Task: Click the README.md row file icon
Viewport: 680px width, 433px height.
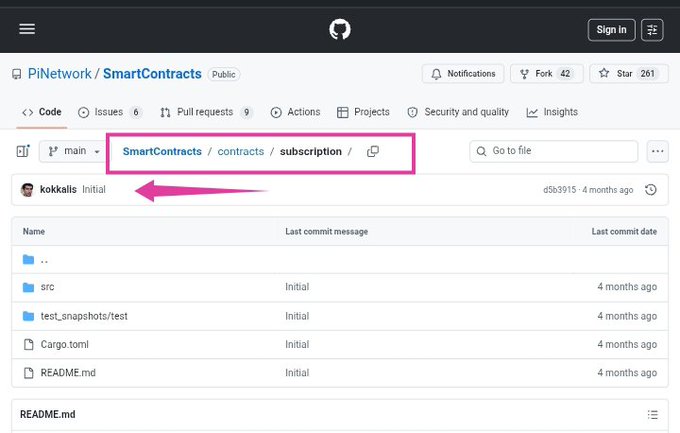Action: click(x=29, y=373)
